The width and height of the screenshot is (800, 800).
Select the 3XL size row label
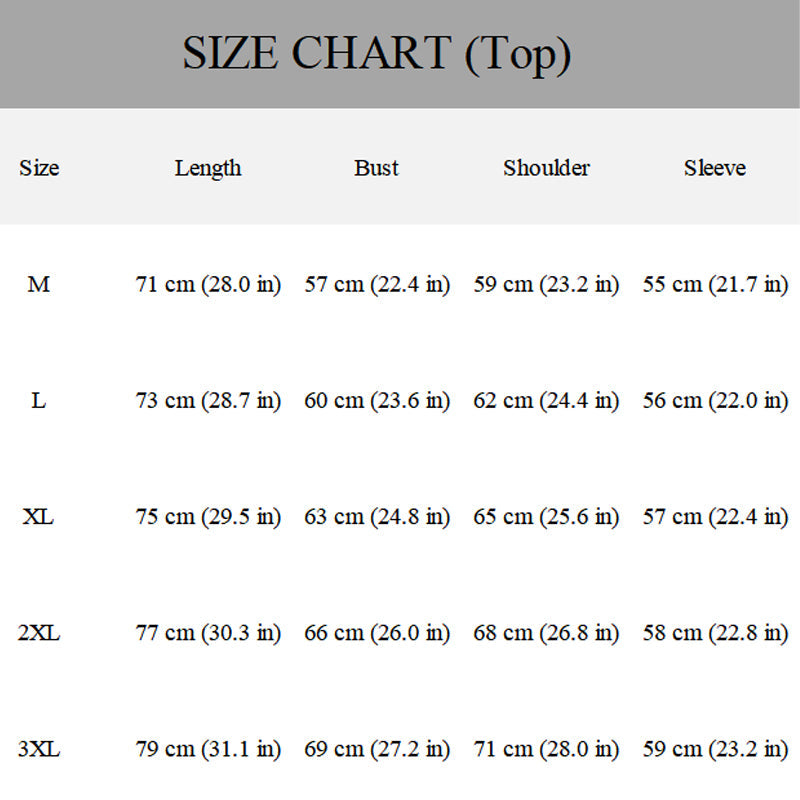click(x=39, y=749)
